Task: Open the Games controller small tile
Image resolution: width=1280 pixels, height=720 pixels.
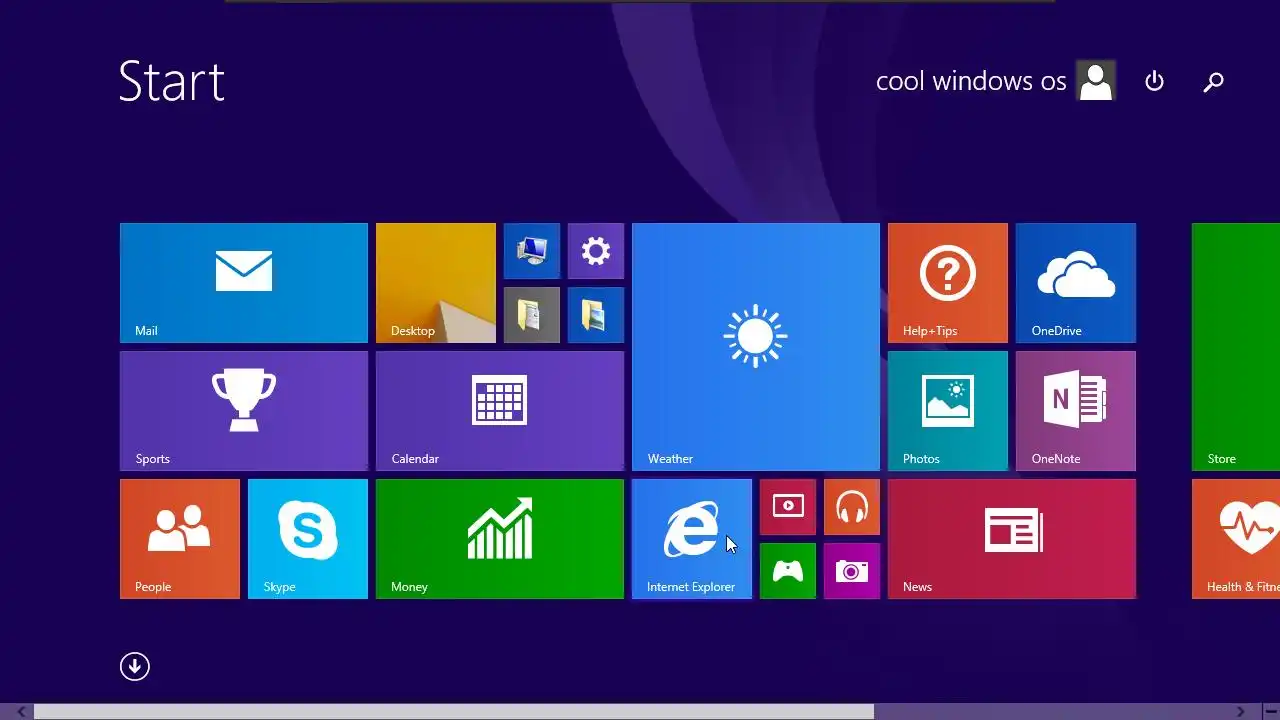Action: tap(788, 571)
